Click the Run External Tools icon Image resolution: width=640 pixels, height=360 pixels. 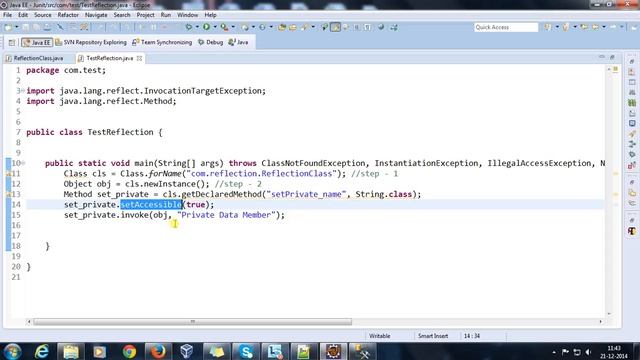click(x=224, y=27)
